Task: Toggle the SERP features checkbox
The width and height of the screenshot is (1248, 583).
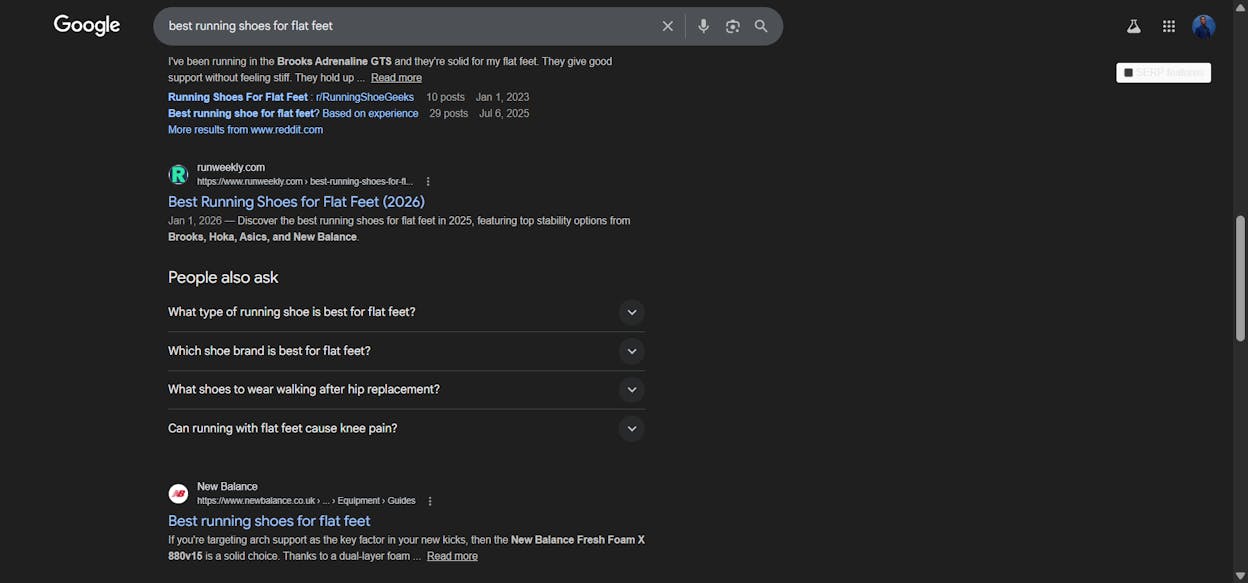Action: click(x=1129, y=73)
